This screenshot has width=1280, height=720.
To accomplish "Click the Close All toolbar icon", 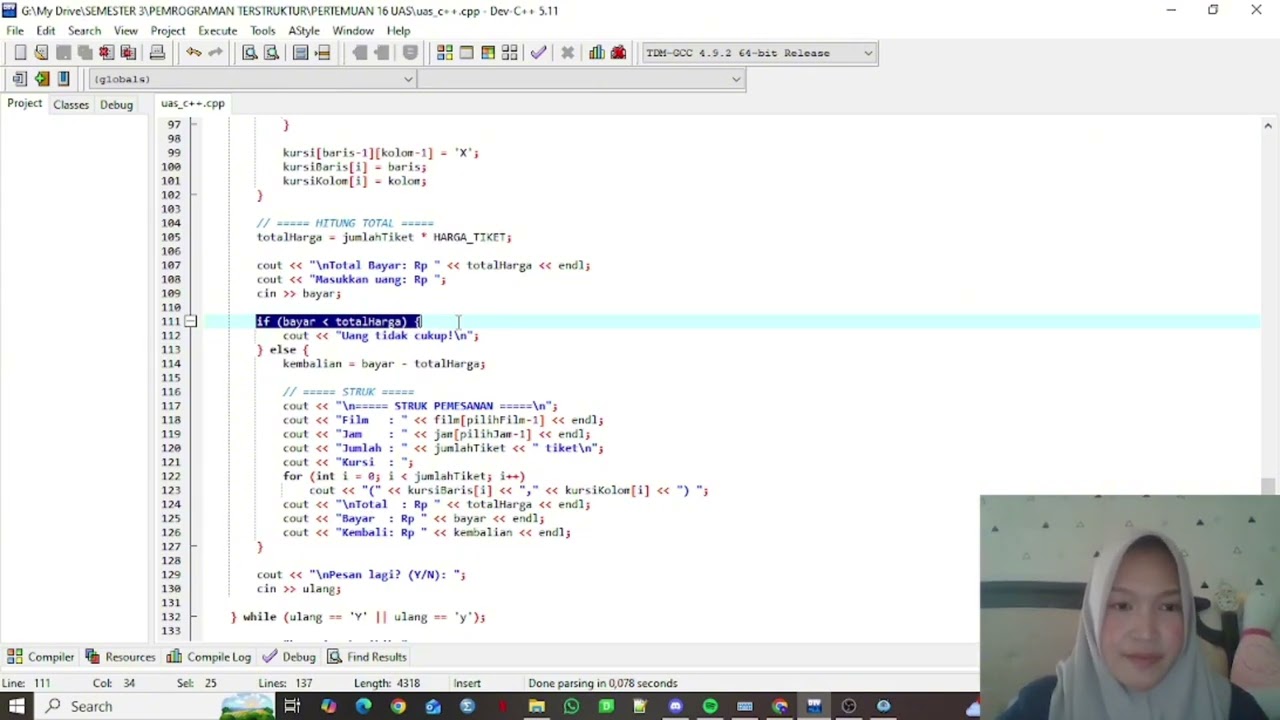I will coord(128,53).
